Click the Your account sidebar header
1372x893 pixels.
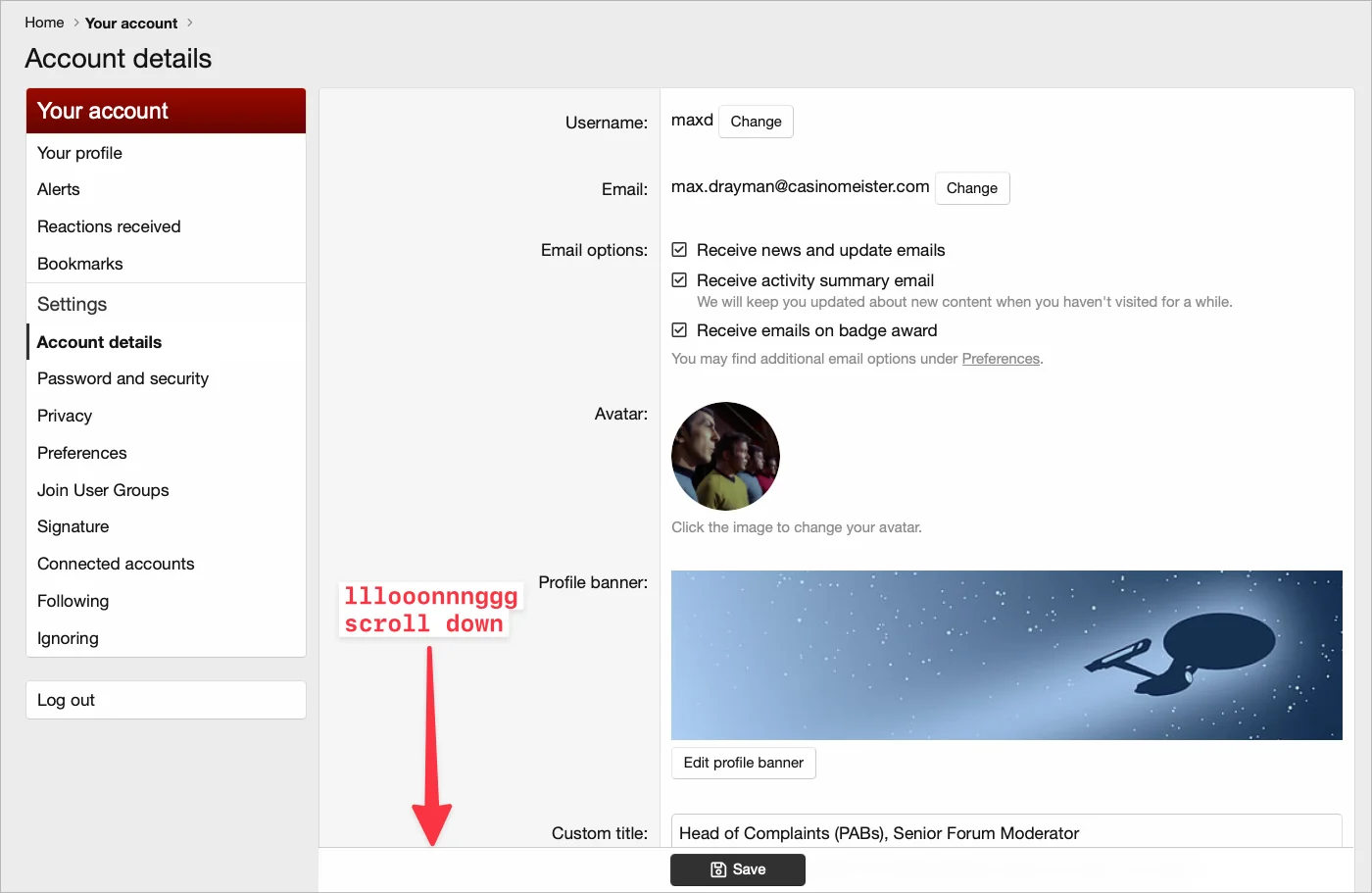(x=166, y=111)
